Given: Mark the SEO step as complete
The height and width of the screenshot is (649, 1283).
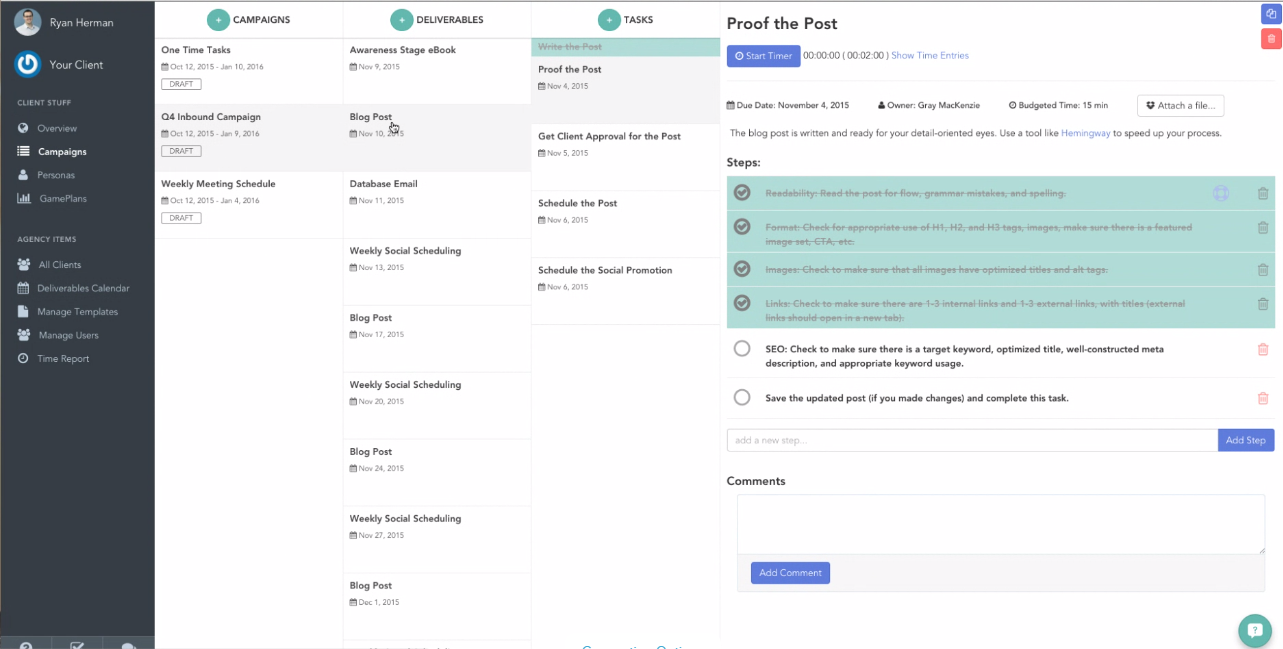Looking at the screenshot, I should (741, 348).
